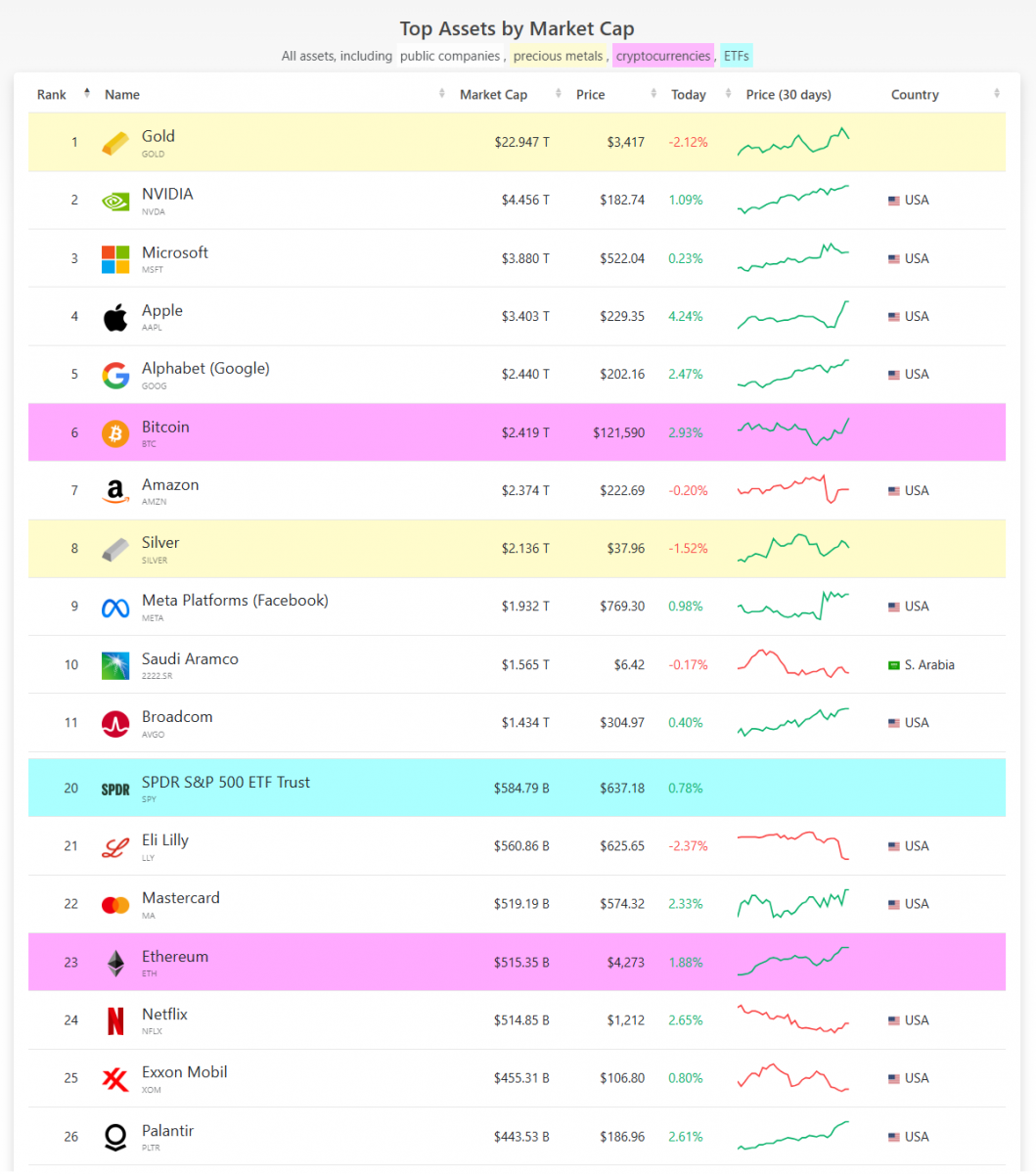Click the Palantir logo icon
The image size is (1036, 1174).
click(115, 1137)
